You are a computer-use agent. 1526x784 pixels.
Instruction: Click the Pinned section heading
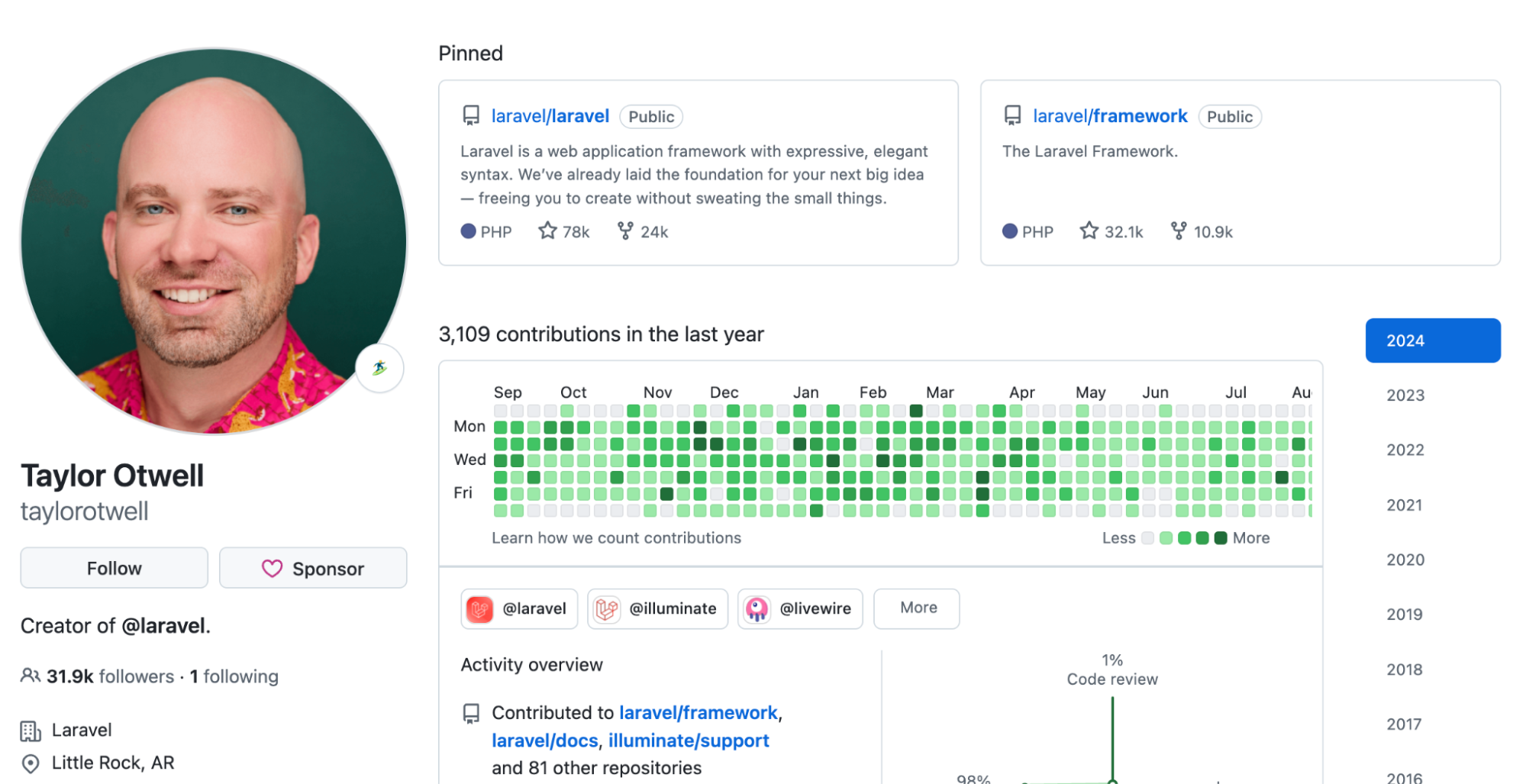point(470,53)
